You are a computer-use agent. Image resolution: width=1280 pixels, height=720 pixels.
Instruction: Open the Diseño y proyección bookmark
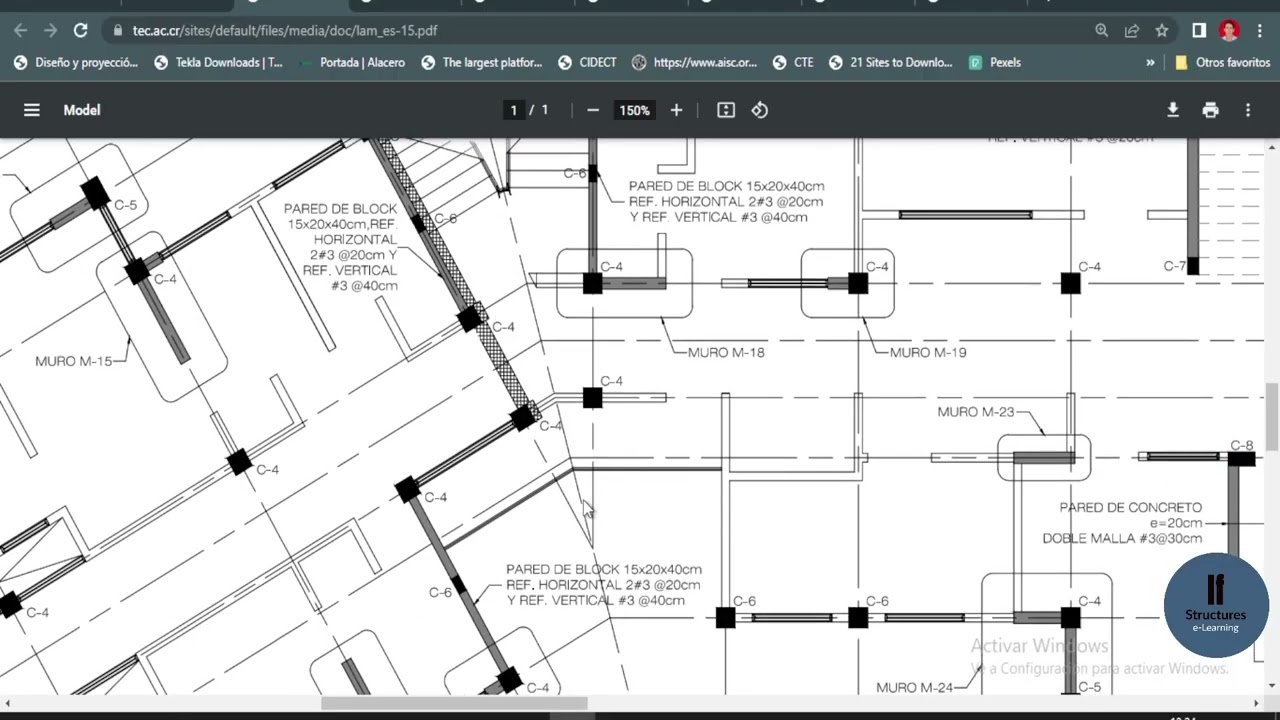[x=76, y=62]
